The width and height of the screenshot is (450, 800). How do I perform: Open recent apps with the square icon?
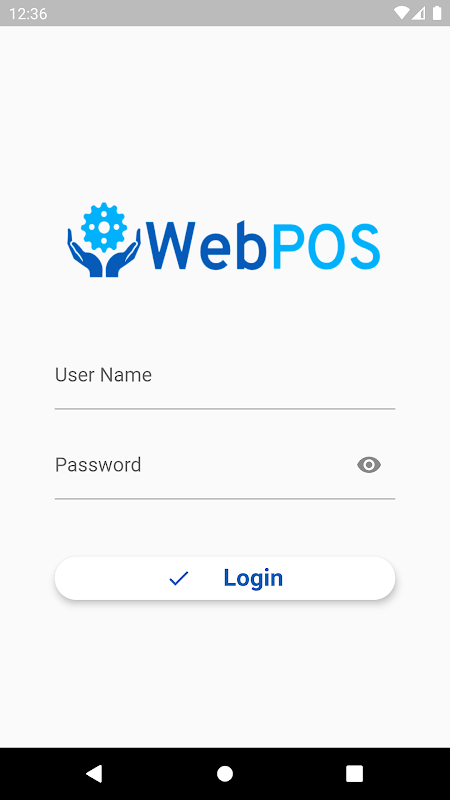(355, 773)
